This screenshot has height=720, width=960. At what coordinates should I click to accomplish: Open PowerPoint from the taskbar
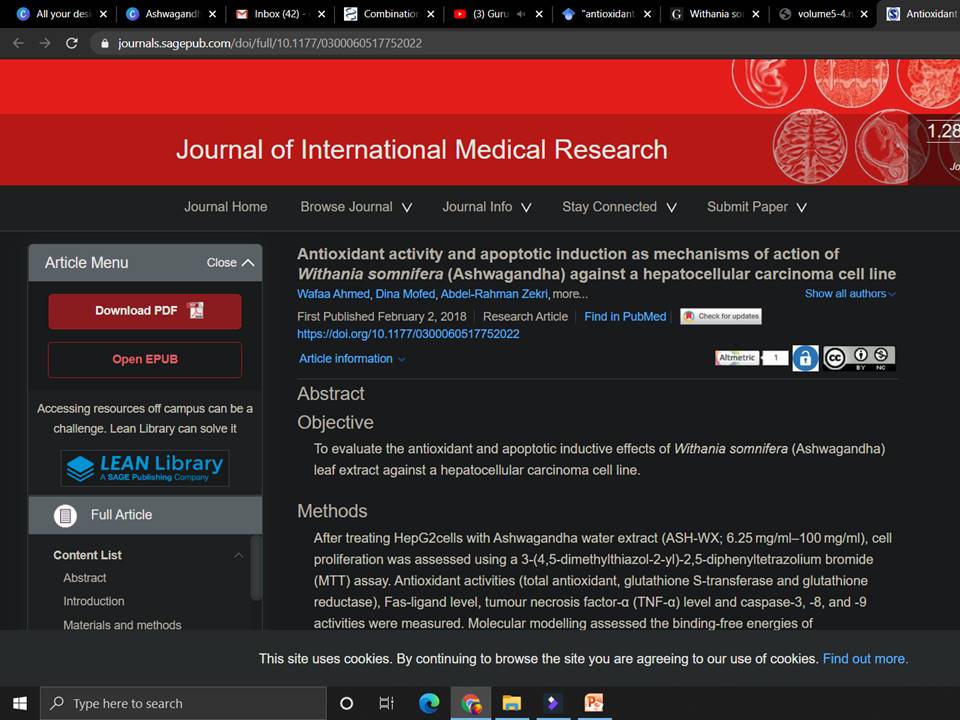click(x=593, y=703)
